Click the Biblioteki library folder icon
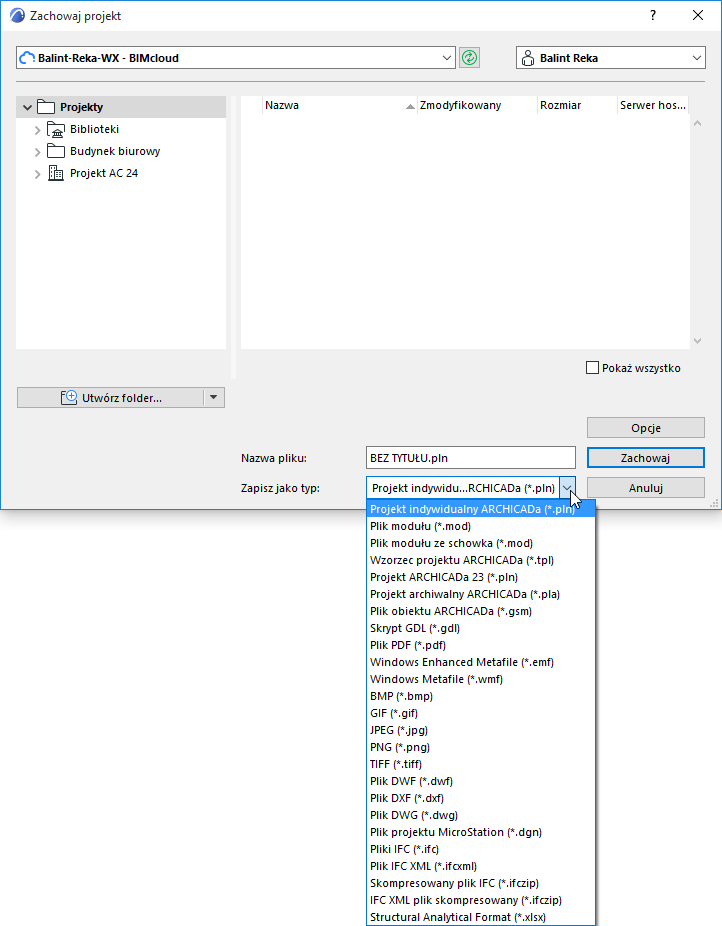722x926 pixels. pos(55,129)
